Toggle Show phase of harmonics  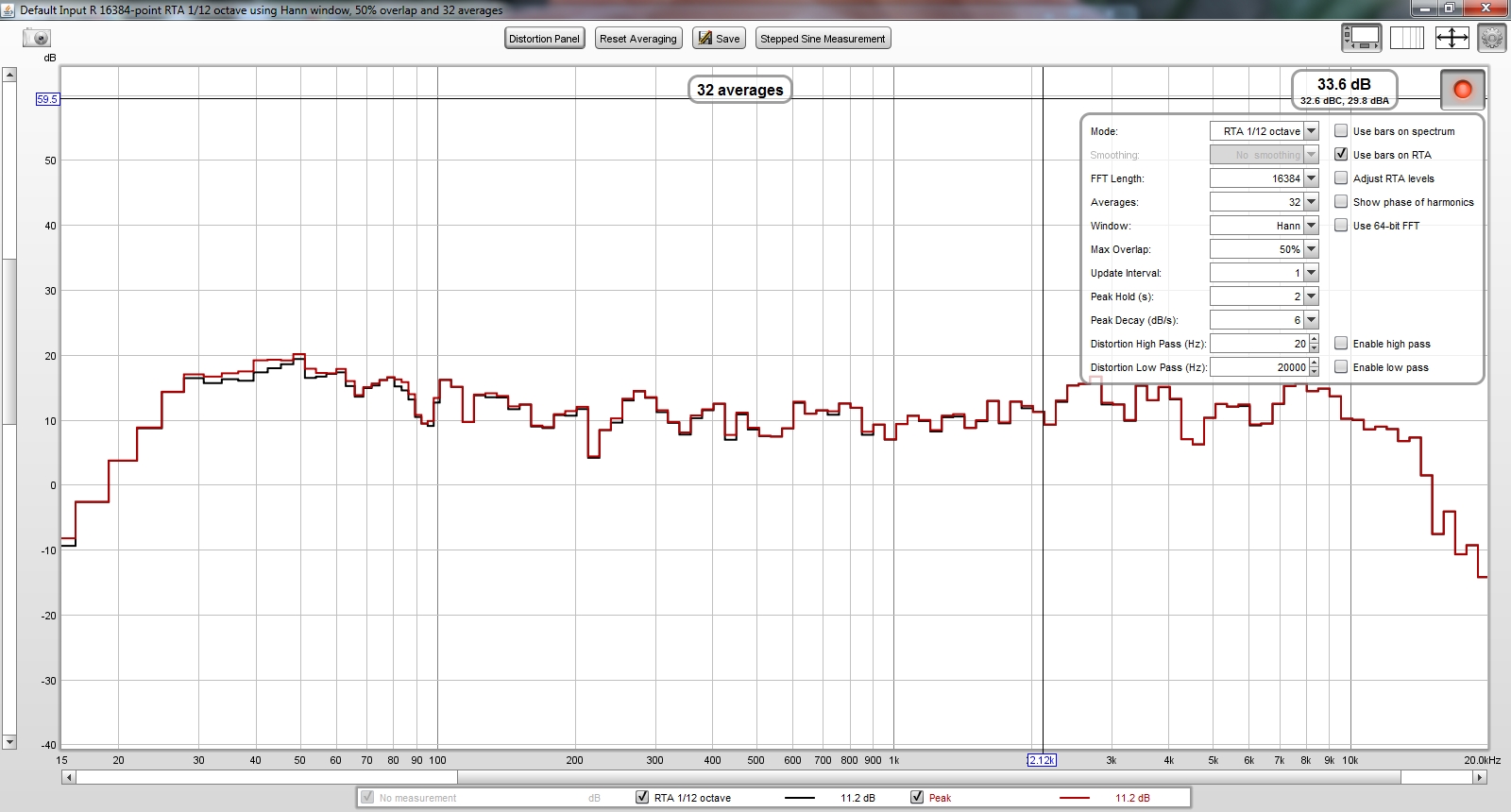pyautogui.click(x=1341, y=202)
